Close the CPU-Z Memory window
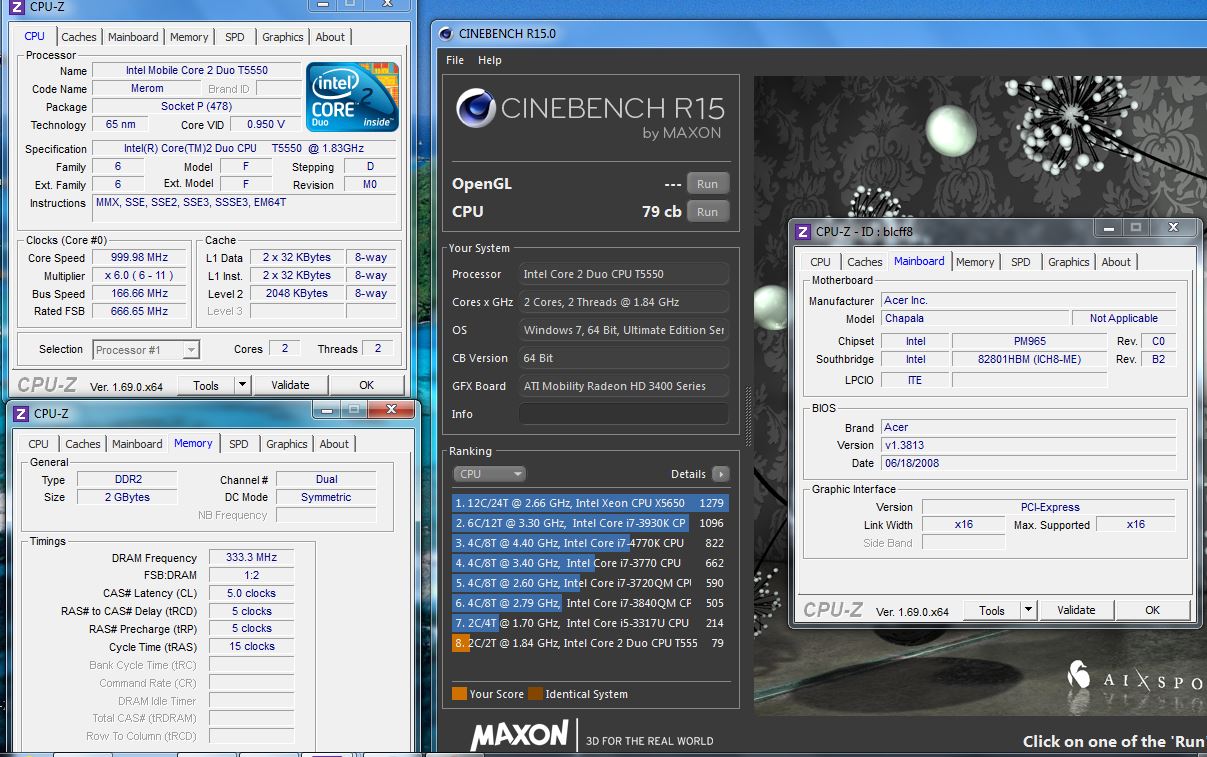 [391, 409]
